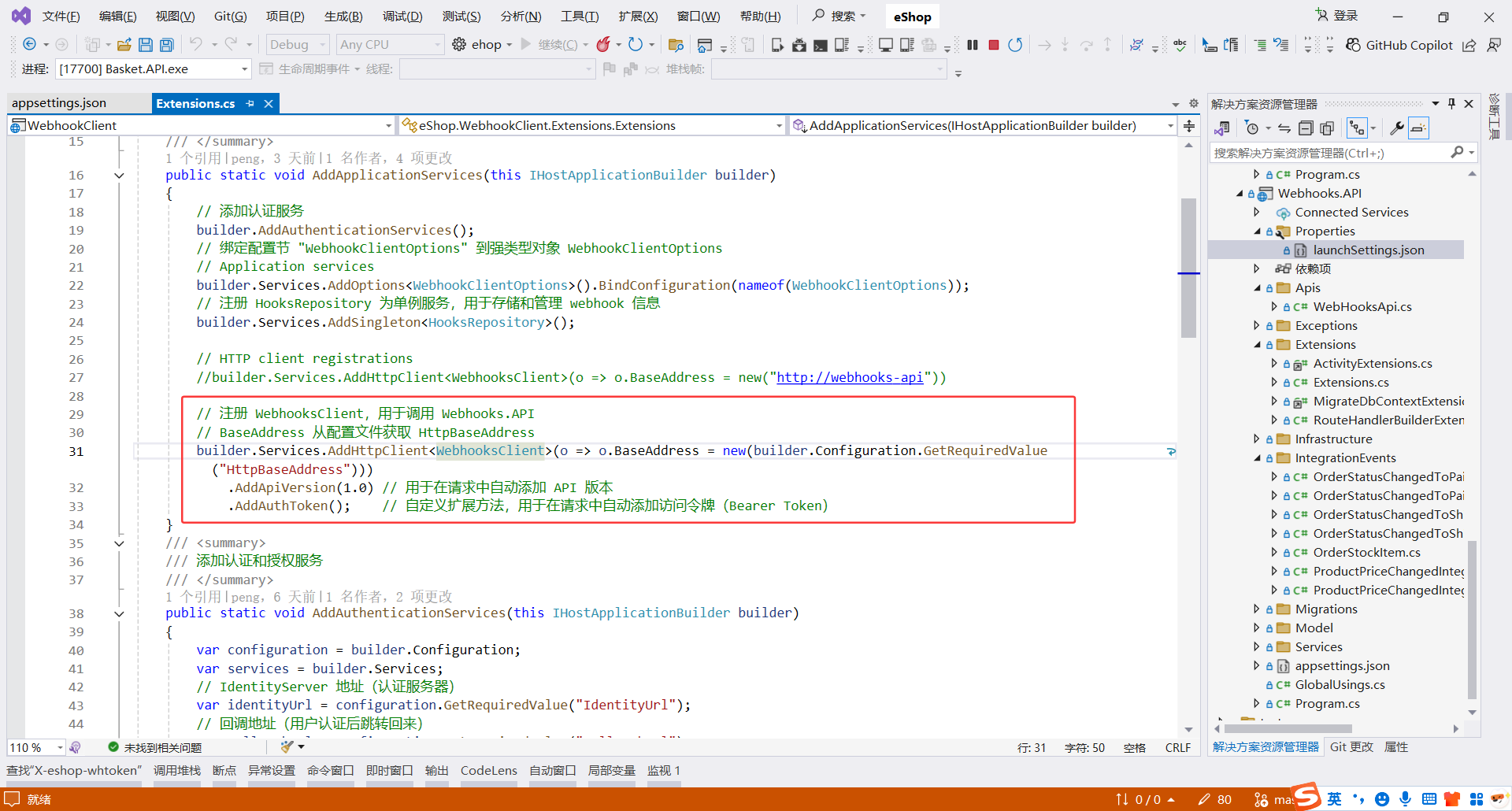Click the Save All icon

click(167, 45)
